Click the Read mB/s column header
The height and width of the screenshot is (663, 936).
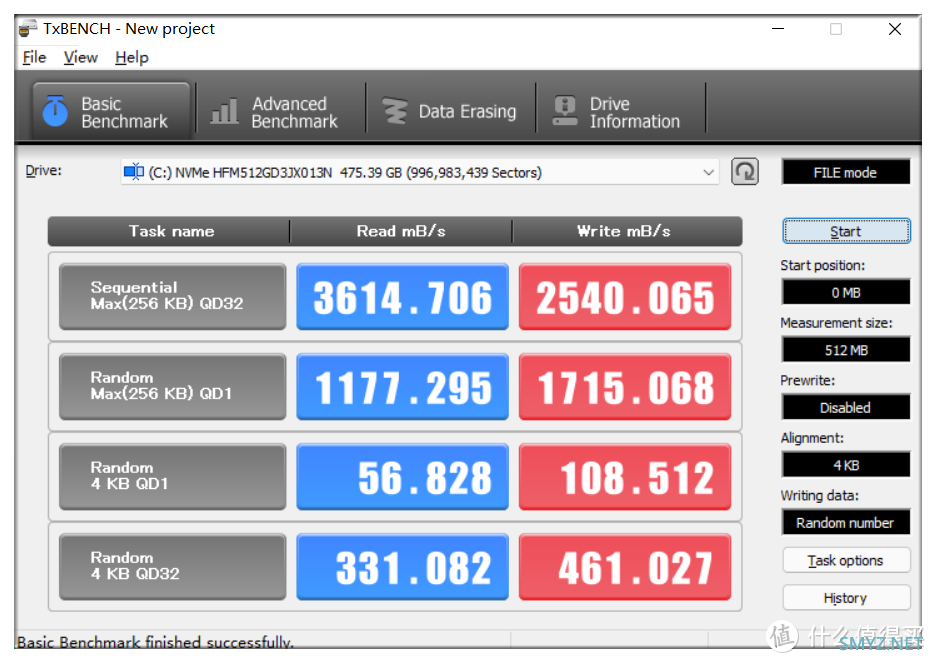pyautogui.click(x=401, y=232)
